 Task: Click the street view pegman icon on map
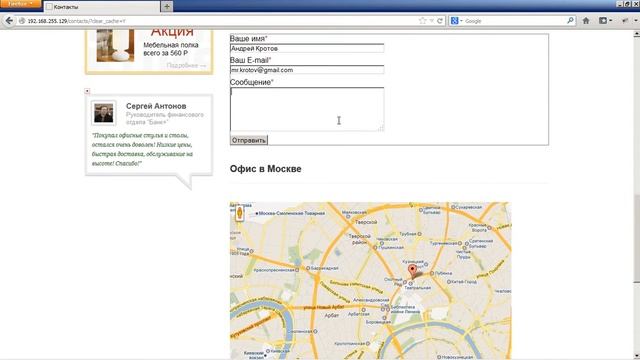(x=240, y=213)
